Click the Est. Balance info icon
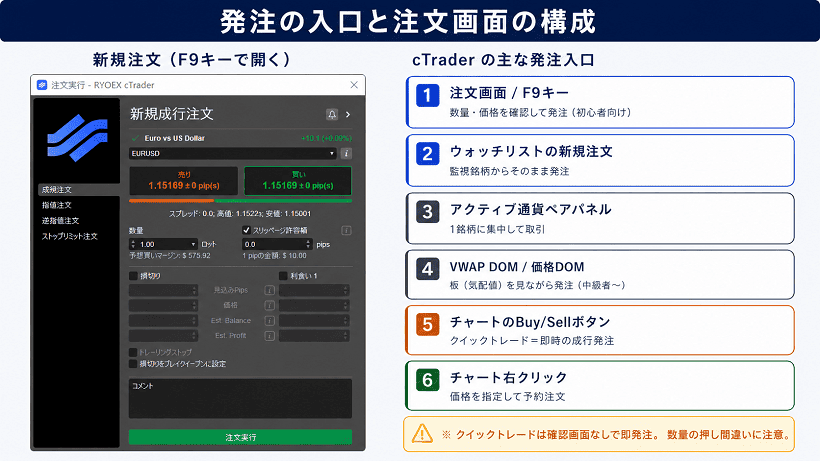 pyautogui.click(x=270, y=320)
